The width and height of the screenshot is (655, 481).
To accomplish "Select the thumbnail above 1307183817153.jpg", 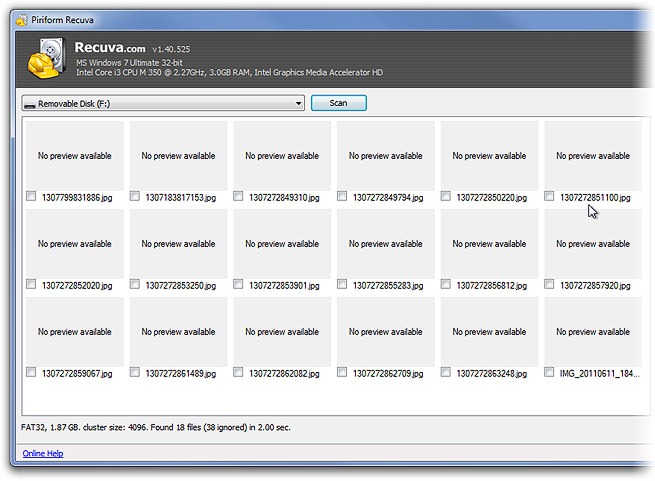I will point(178,156).
